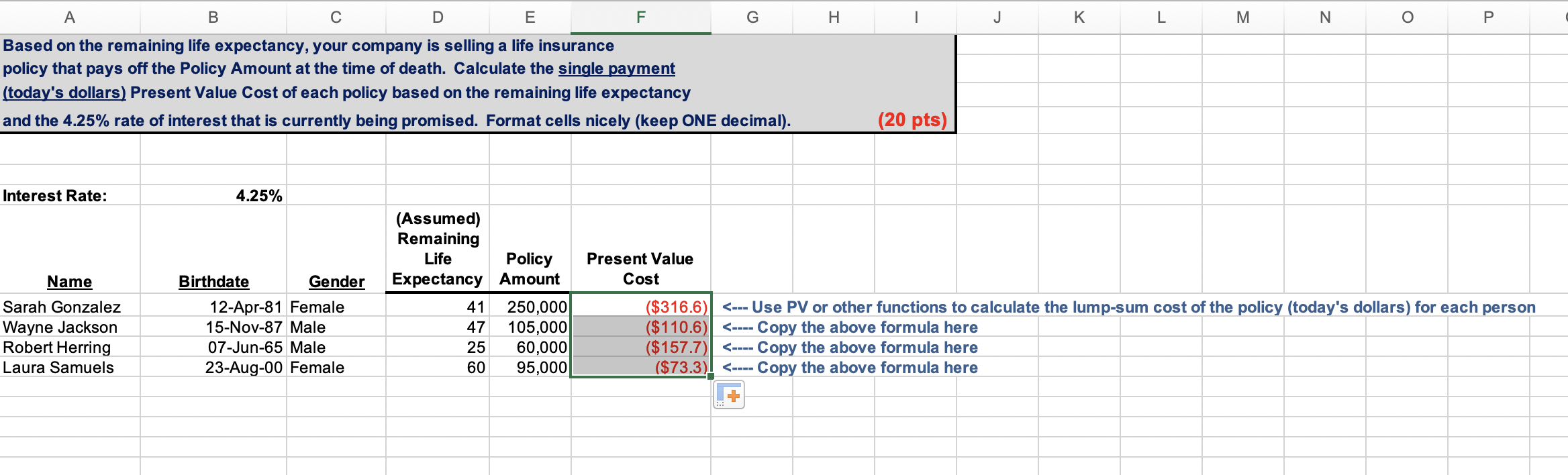
Task: Click life expectancy value 25
Action: 438,347
